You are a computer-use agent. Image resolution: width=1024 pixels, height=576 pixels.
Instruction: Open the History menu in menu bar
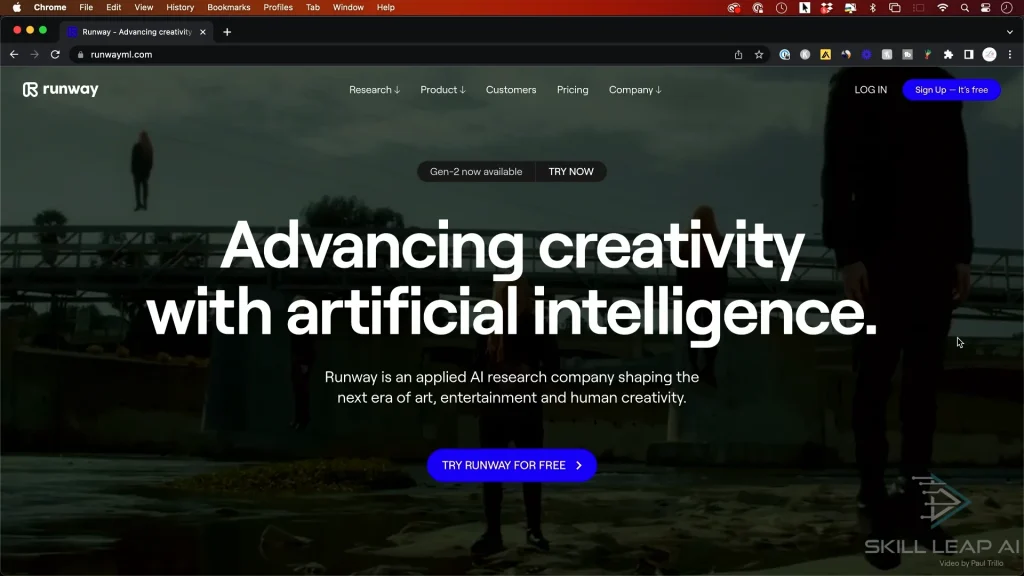tap(180, 7)
